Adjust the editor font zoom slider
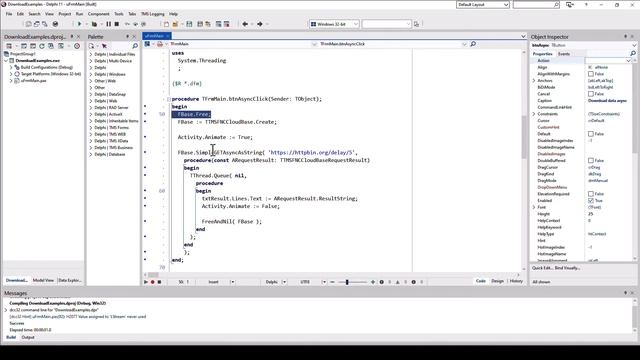Viewport: 640px width, 360px height. 347,282
